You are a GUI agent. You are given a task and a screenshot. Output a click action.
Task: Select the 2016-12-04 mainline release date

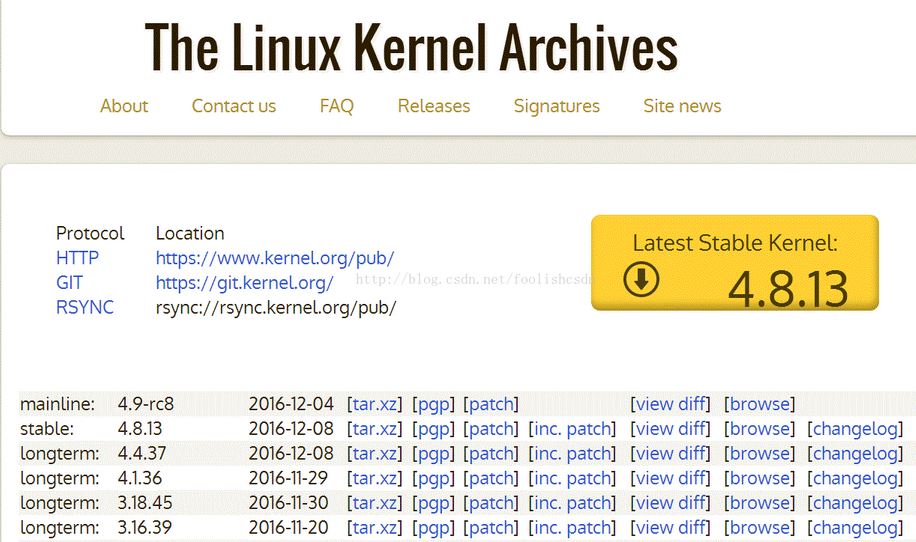pos(291,404)
